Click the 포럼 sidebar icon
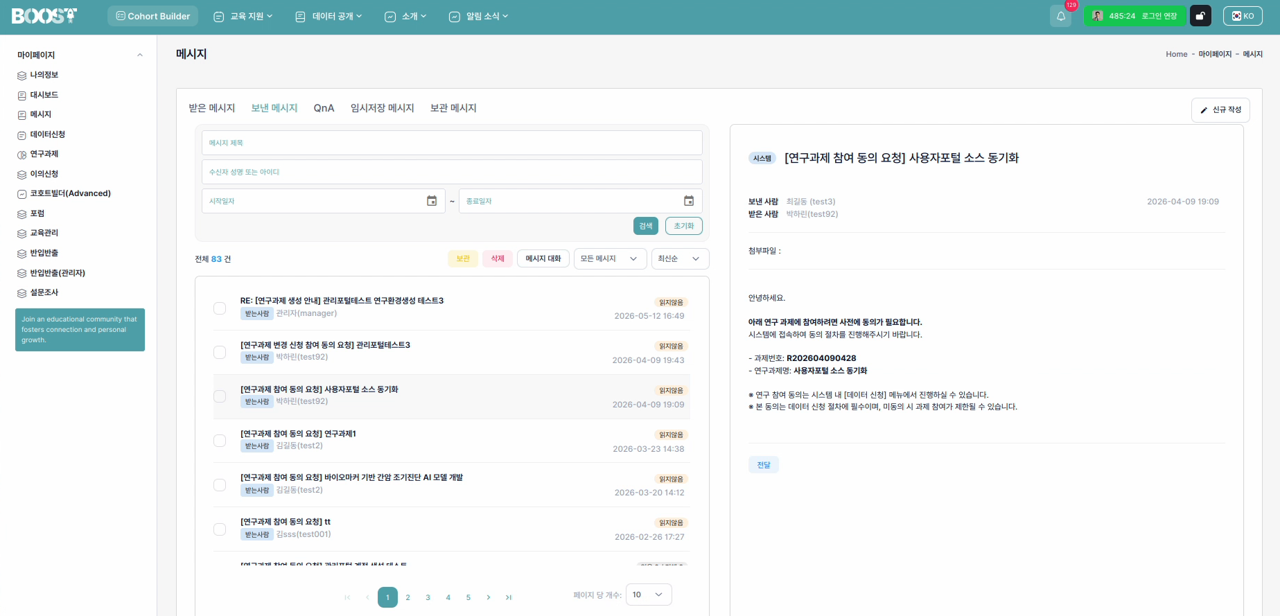Image resolution: width=1280 pixels, height=616 pixels. (x=22, y=214)
